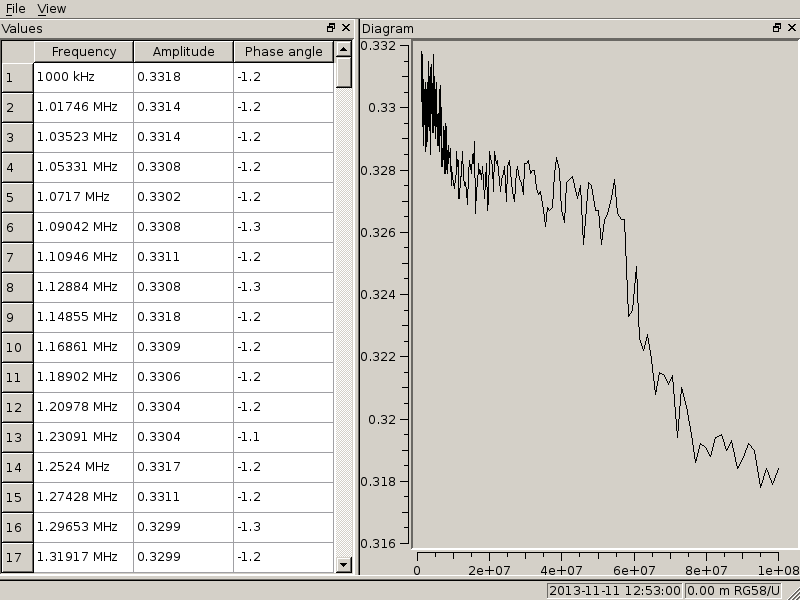Viewport: 800px width, 600px height.
Task: Float the Values panel with its undock icon
Action: (331, 28)
